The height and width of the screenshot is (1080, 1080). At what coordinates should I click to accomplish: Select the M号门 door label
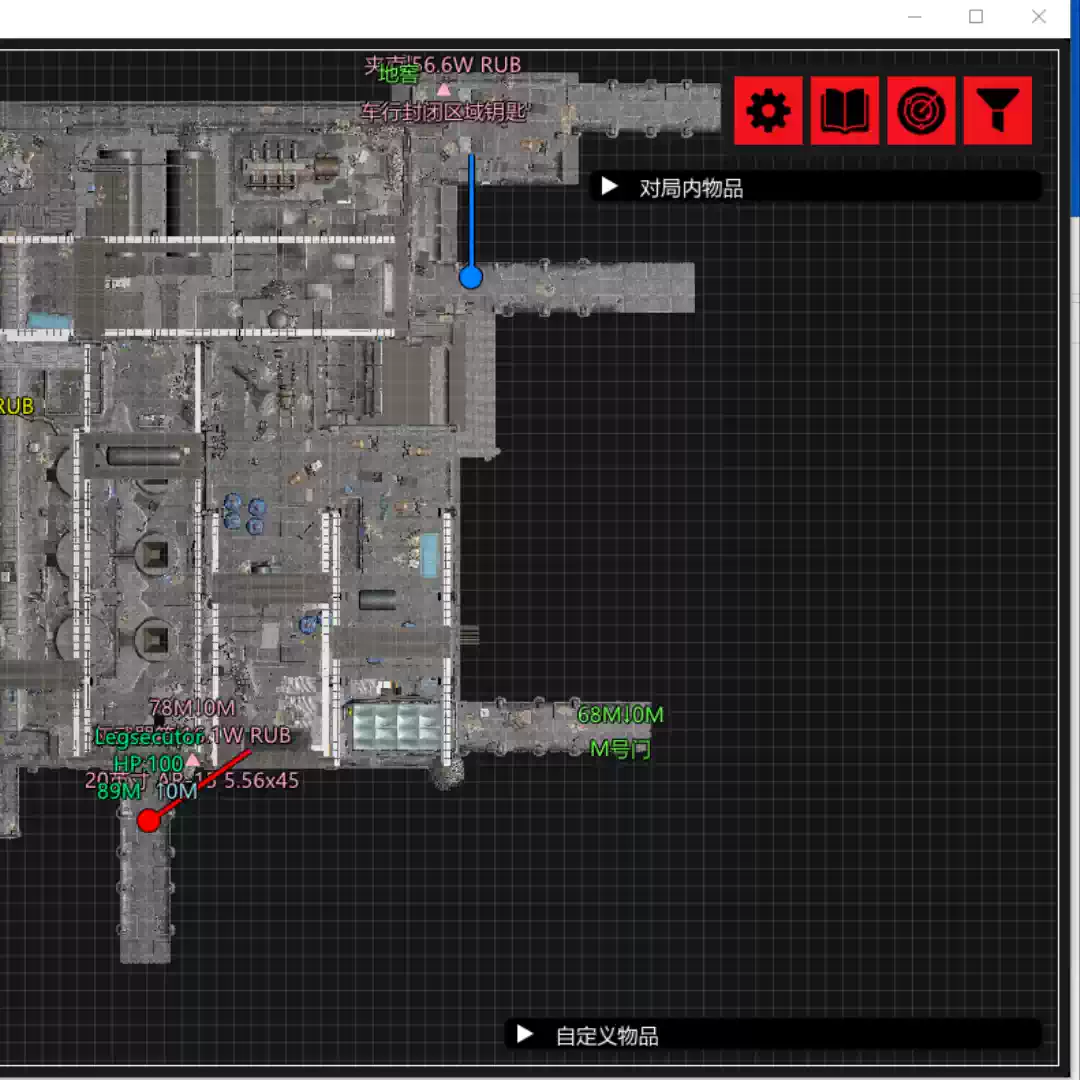(621, 749)
